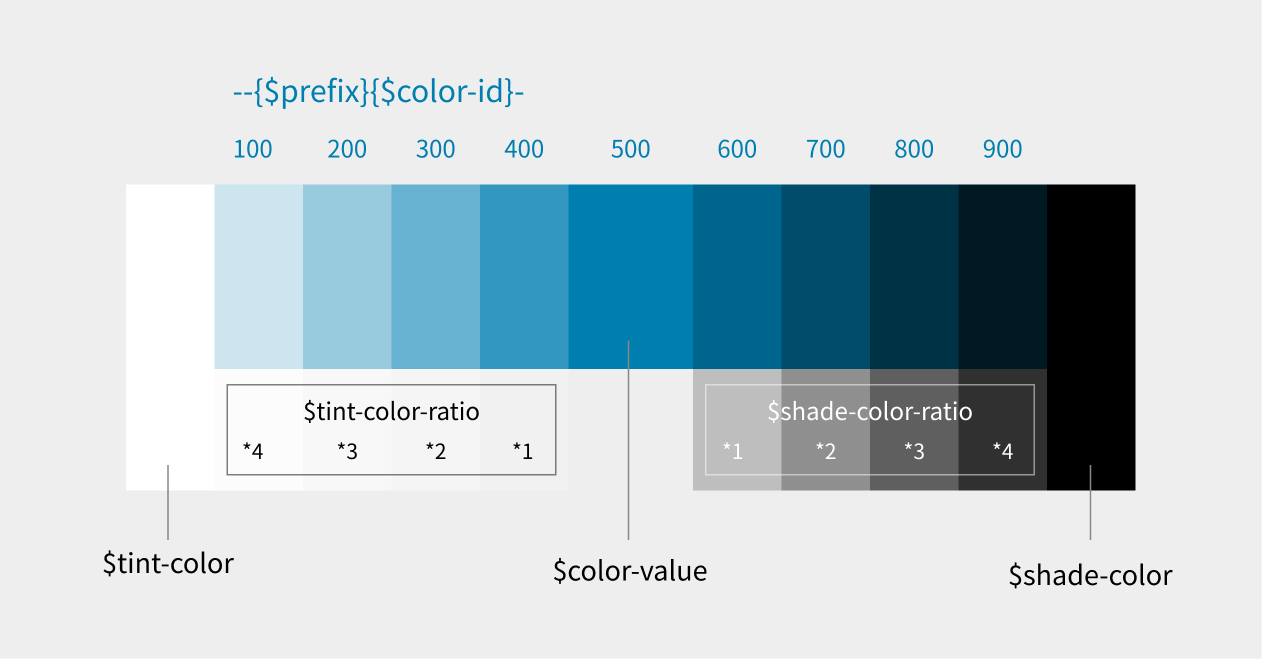This screenshot has height=659, width=1262.
Task: Click the lightest blue 100 swatch
Action: tap(258, 276)
